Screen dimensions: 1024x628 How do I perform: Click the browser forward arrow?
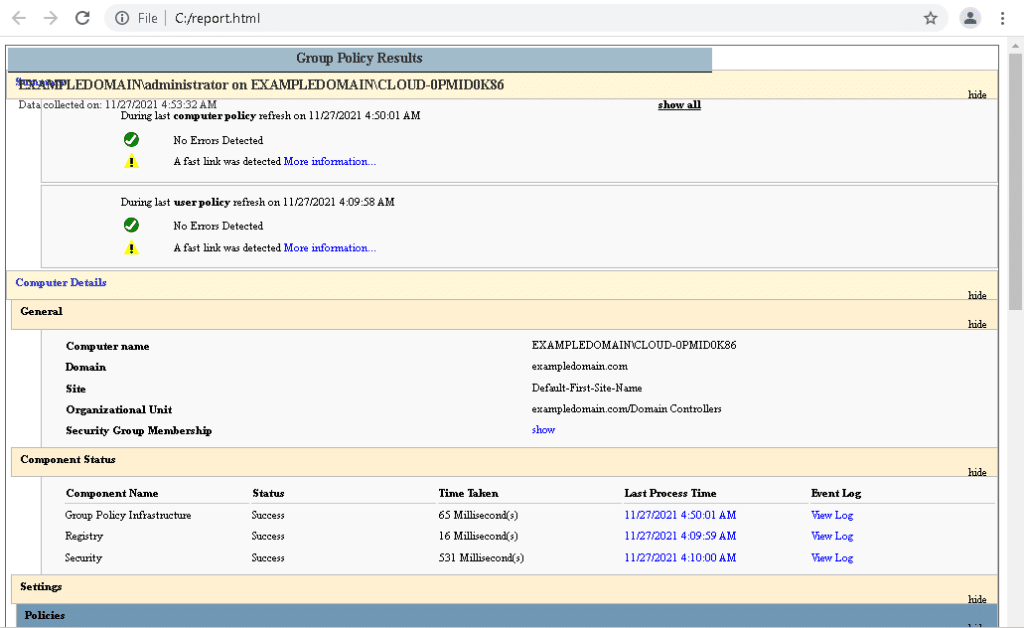(50, 17)
